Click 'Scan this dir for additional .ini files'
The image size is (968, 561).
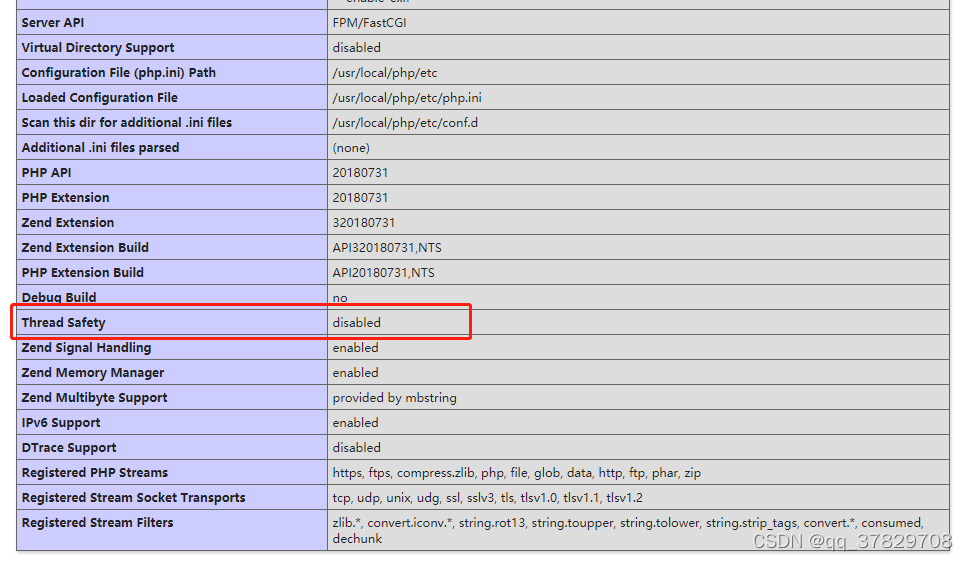click(x=127, y=123)
